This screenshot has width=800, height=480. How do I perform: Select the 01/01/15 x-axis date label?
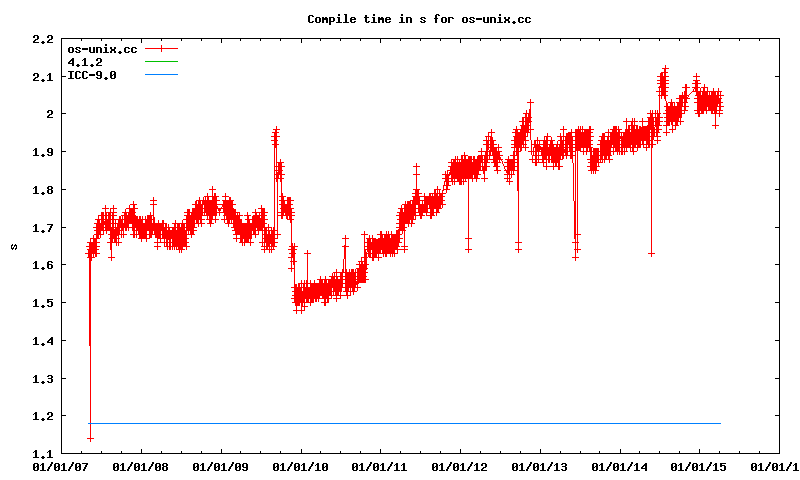pyautogui.click(x=699, y=466)
